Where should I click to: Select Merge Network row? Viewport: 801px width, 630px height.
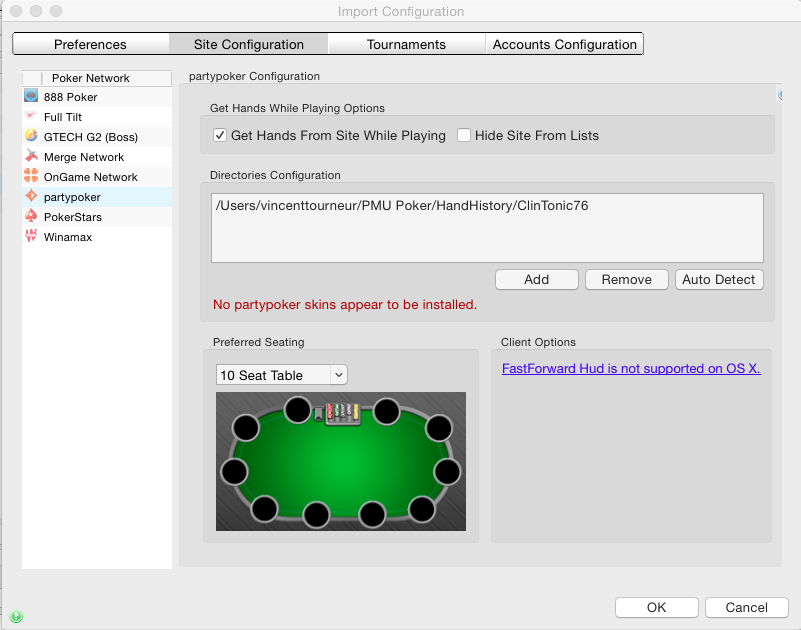[x=97, y=157]
